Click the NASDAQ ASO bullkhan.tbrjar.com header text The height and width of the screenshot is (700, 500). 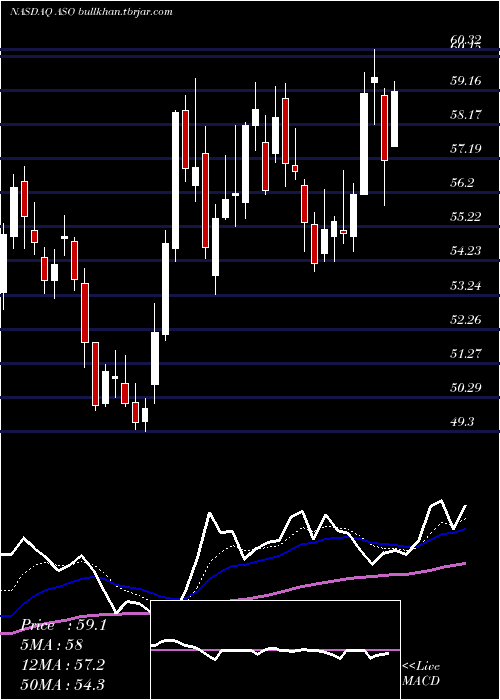(91, 12)
